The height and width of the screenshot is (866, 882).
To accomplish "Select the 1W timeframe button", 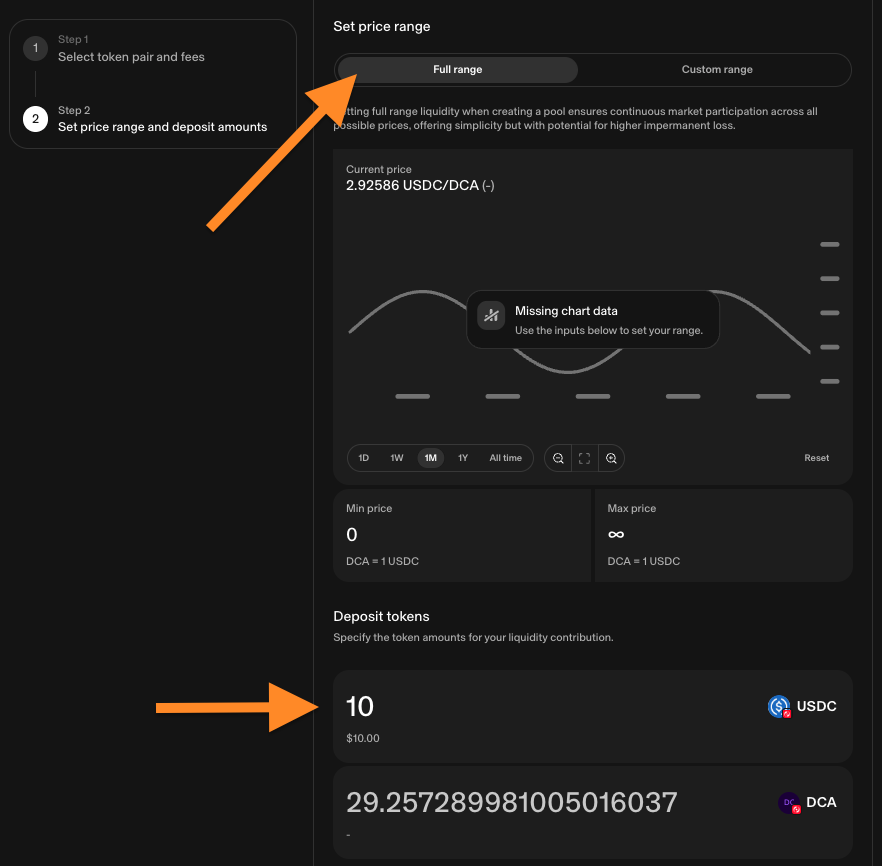I will pos(396,457).
